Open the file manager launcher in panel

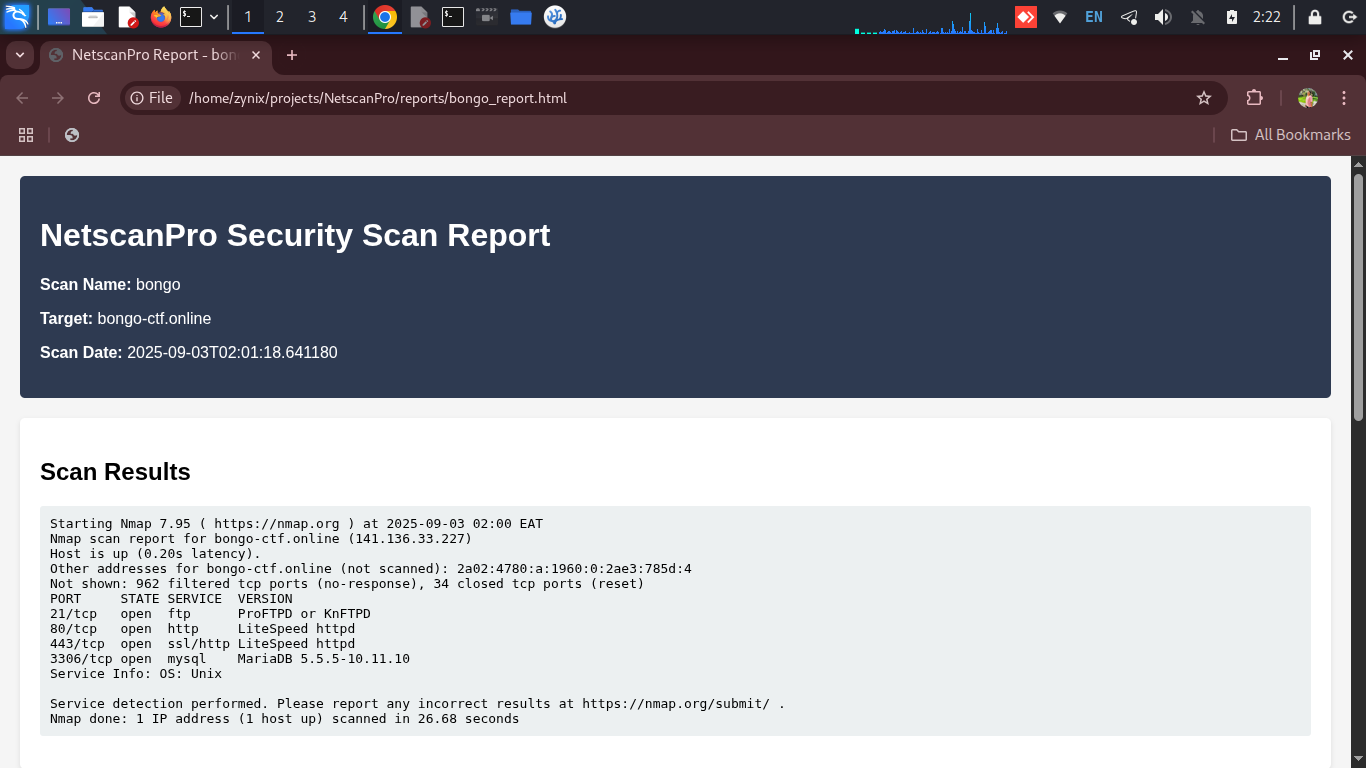93,17
